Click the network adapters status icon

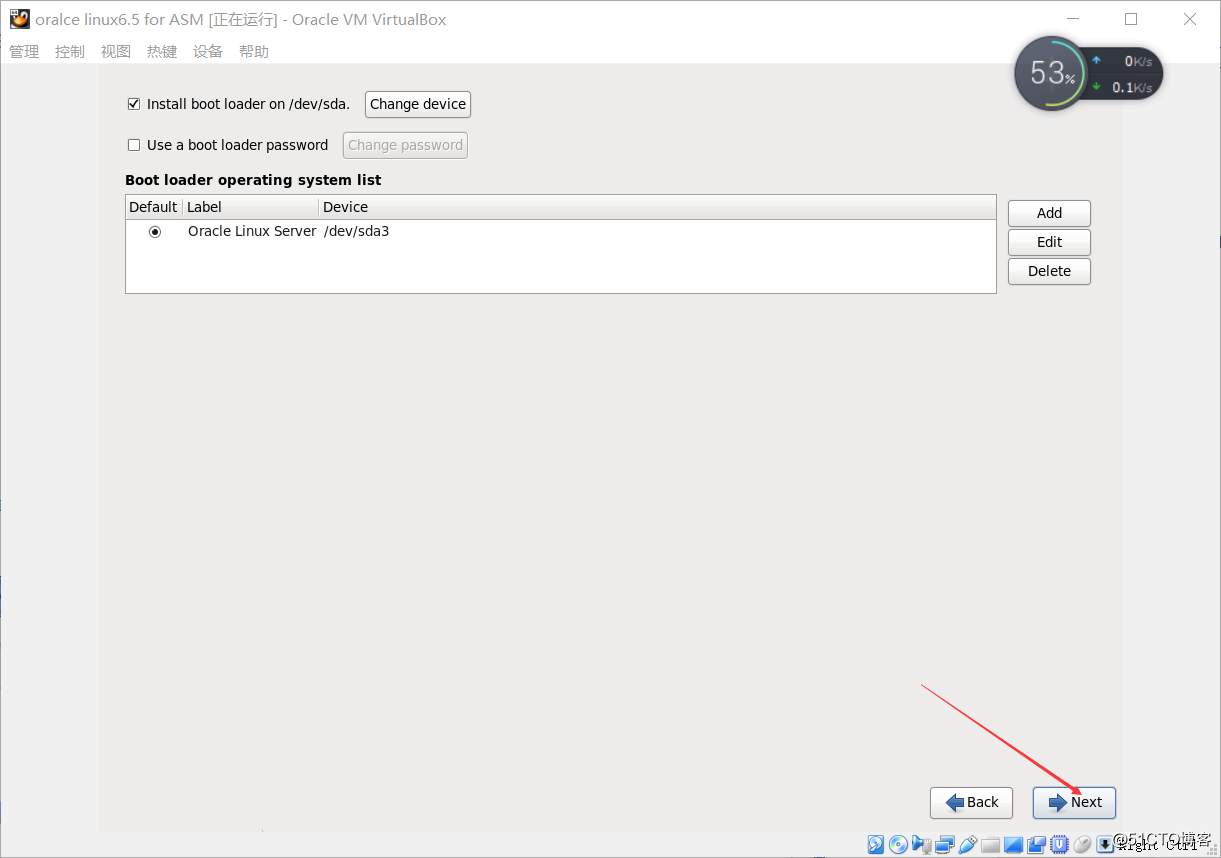944,845
